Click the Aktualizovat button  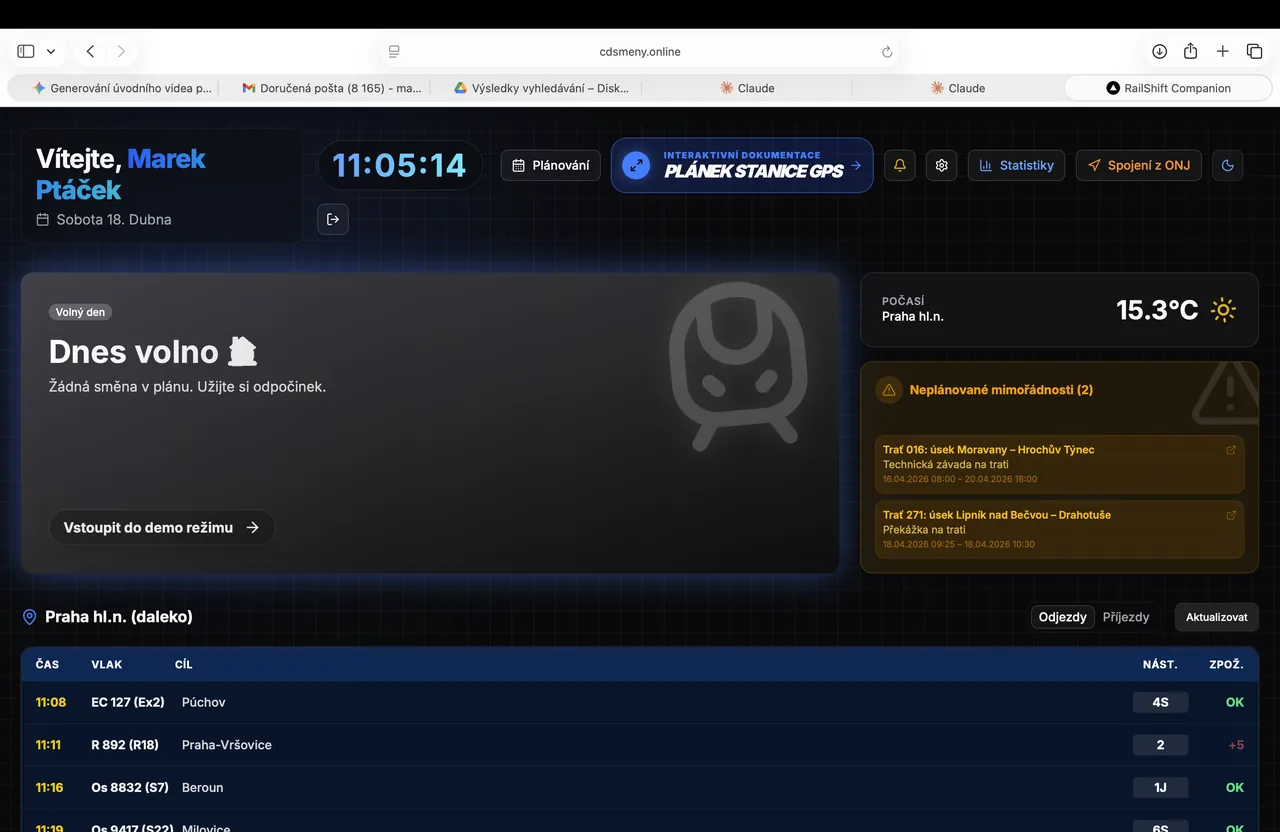click(1216, 617)
